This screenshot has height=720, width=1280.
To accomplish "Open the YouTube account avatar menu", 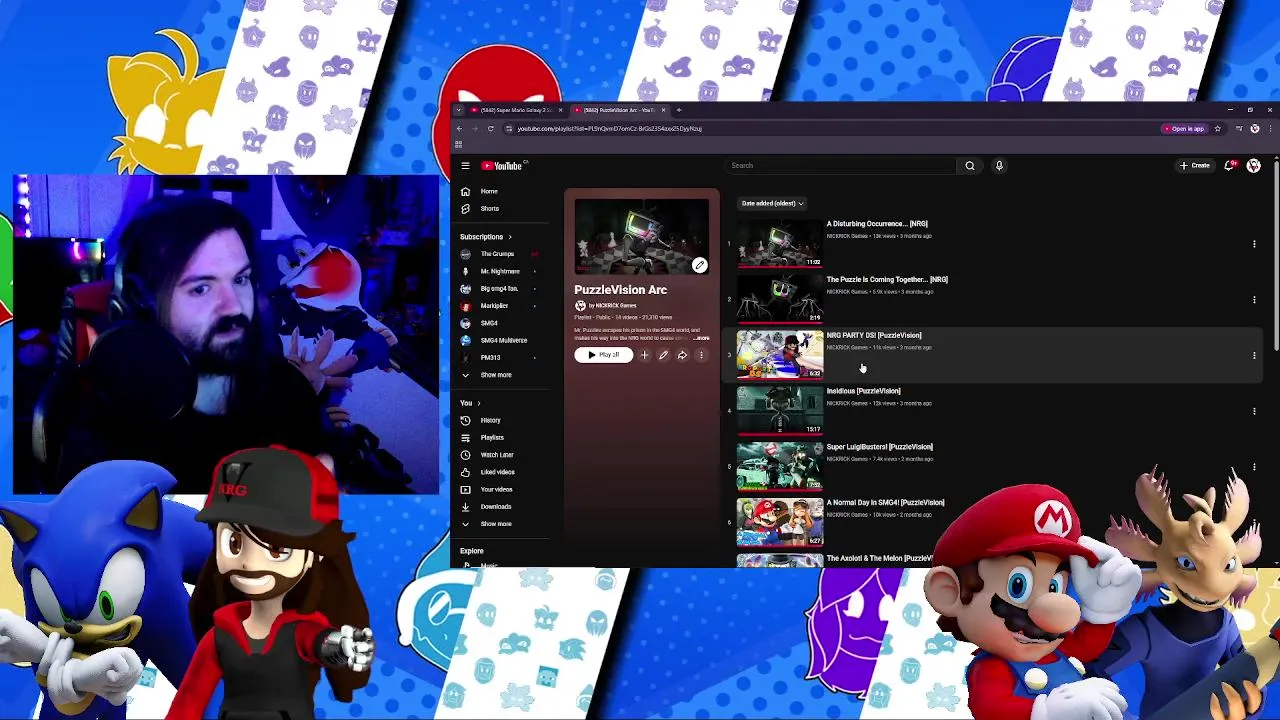I will tap(1254, 166).
